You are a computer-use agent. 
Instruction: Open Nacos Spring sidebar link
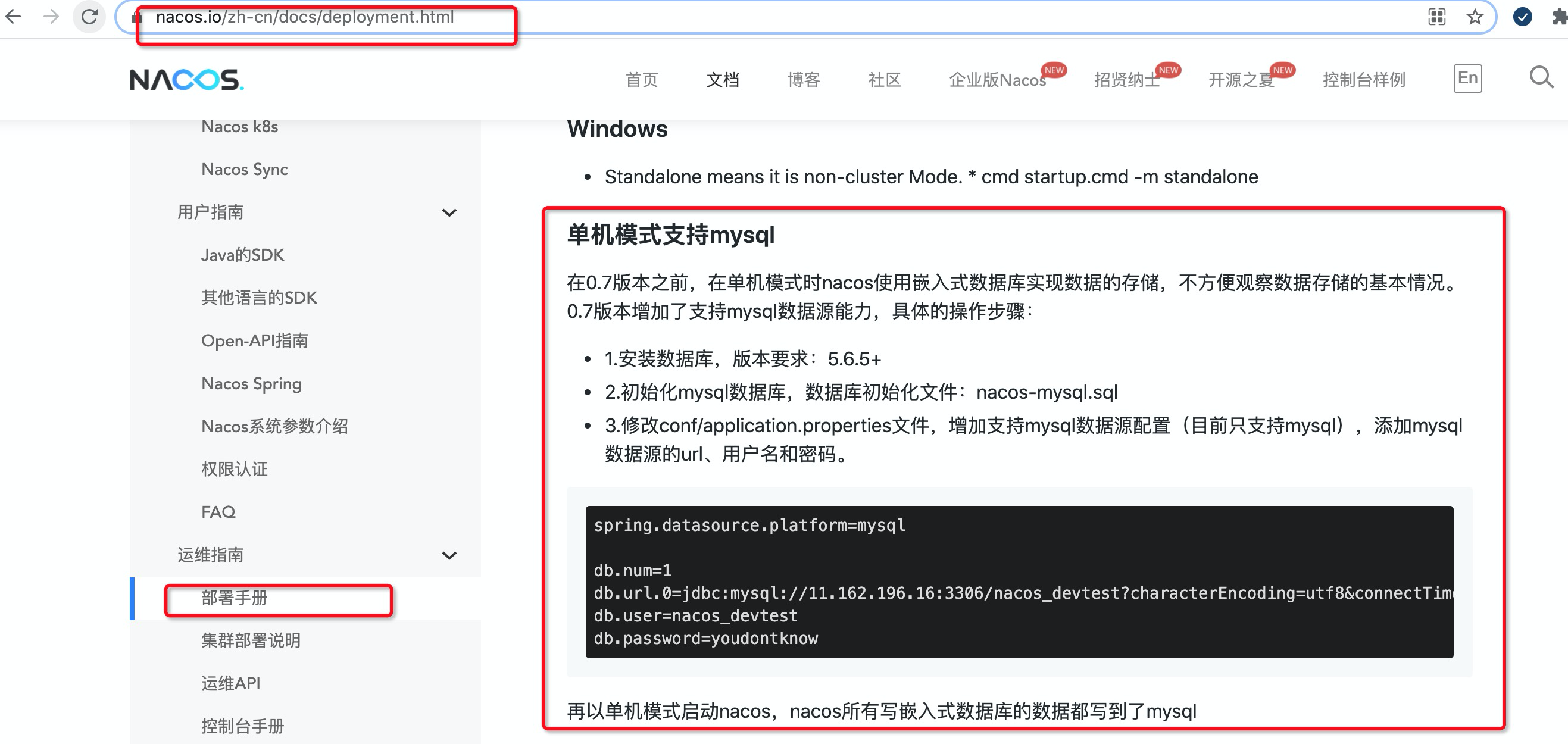251,383
